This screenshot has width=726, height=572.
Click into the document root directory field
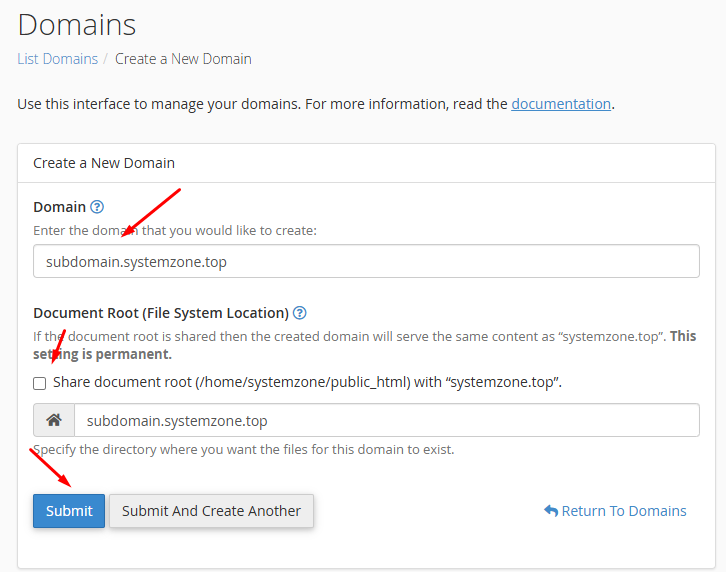pyautogui.click(x=386, y=421)
